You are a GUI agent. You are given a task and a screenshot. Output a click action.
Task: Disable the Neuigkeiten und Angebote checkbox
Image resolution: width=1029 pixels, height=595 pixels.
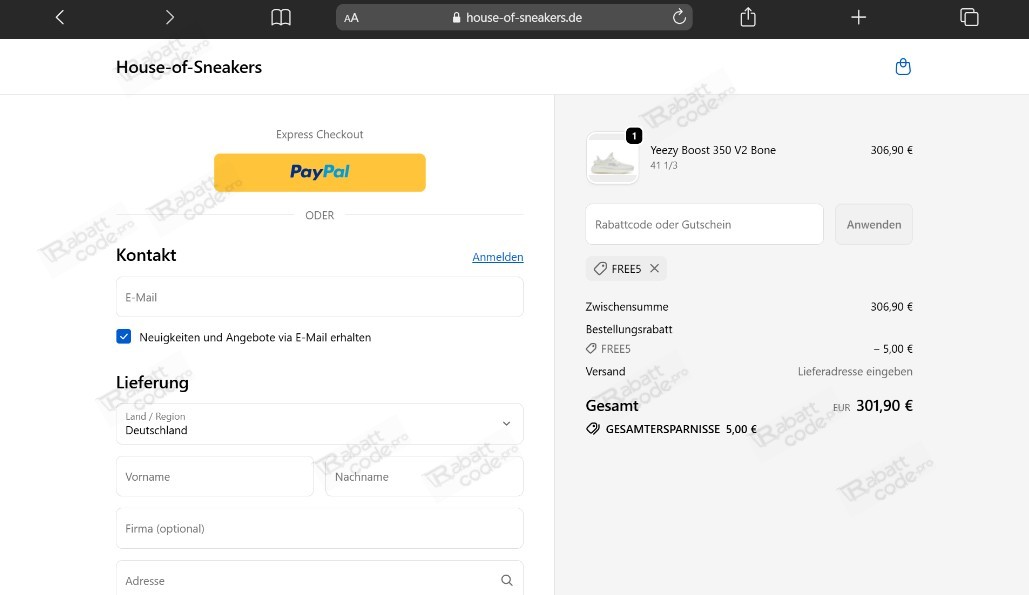point(123,336)
